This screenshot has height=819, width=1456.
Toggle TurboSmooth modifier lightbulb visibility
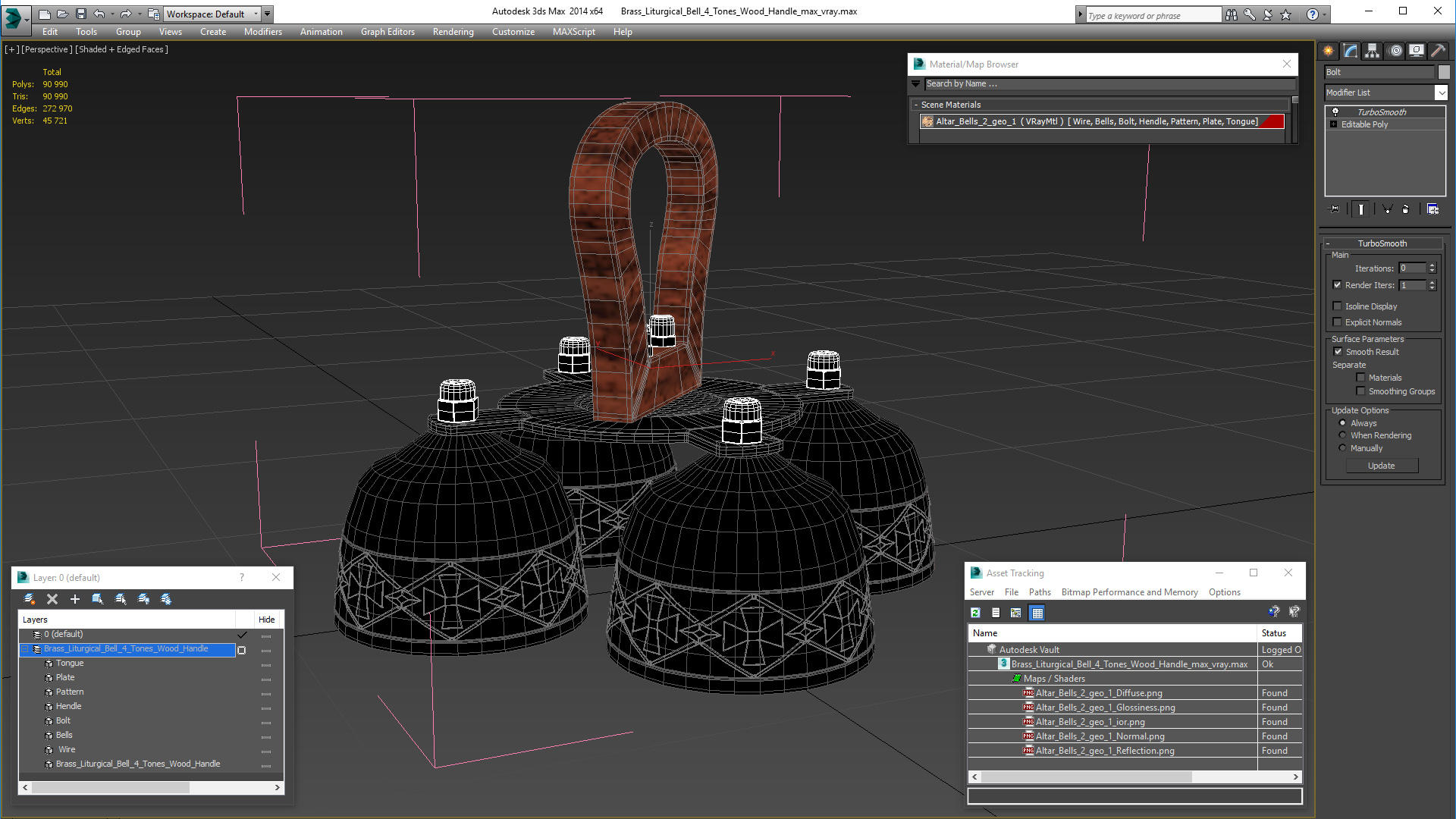coord(1335,111)
